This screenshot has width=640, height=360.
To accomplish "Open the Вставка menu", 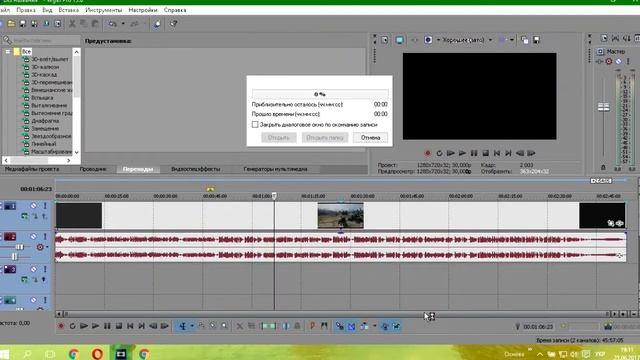I will (x=69, y=10).
